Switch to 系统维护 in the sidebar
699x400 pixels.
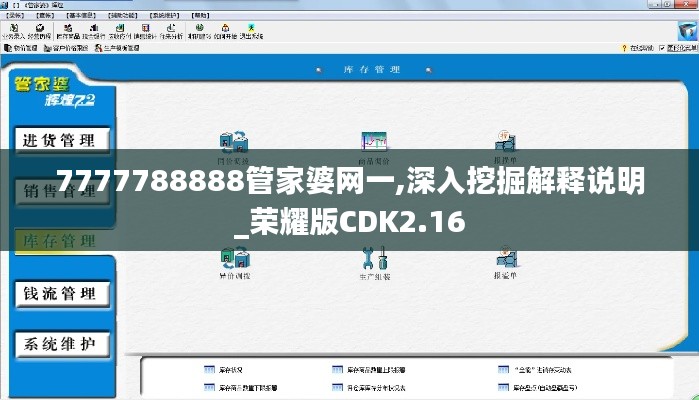[x=62, y=344]
